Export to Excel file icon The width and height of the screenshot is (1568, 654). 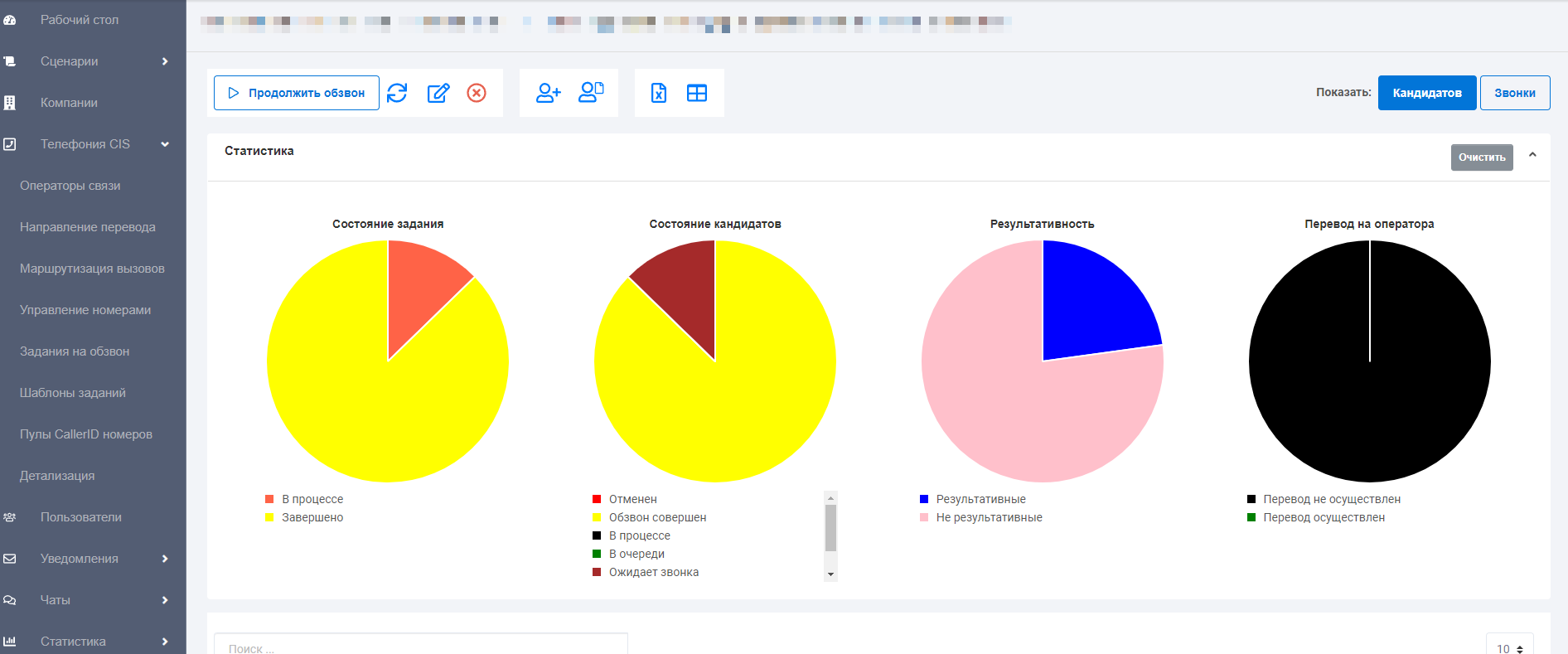click(659, 93)
